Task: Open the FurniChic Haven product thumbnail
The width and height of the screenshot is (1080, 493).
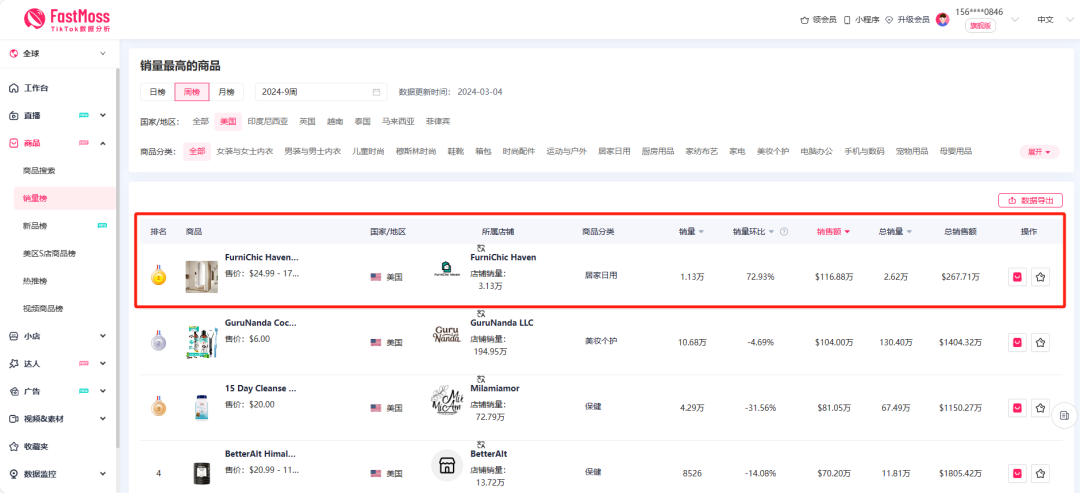Action: (201, 277)
